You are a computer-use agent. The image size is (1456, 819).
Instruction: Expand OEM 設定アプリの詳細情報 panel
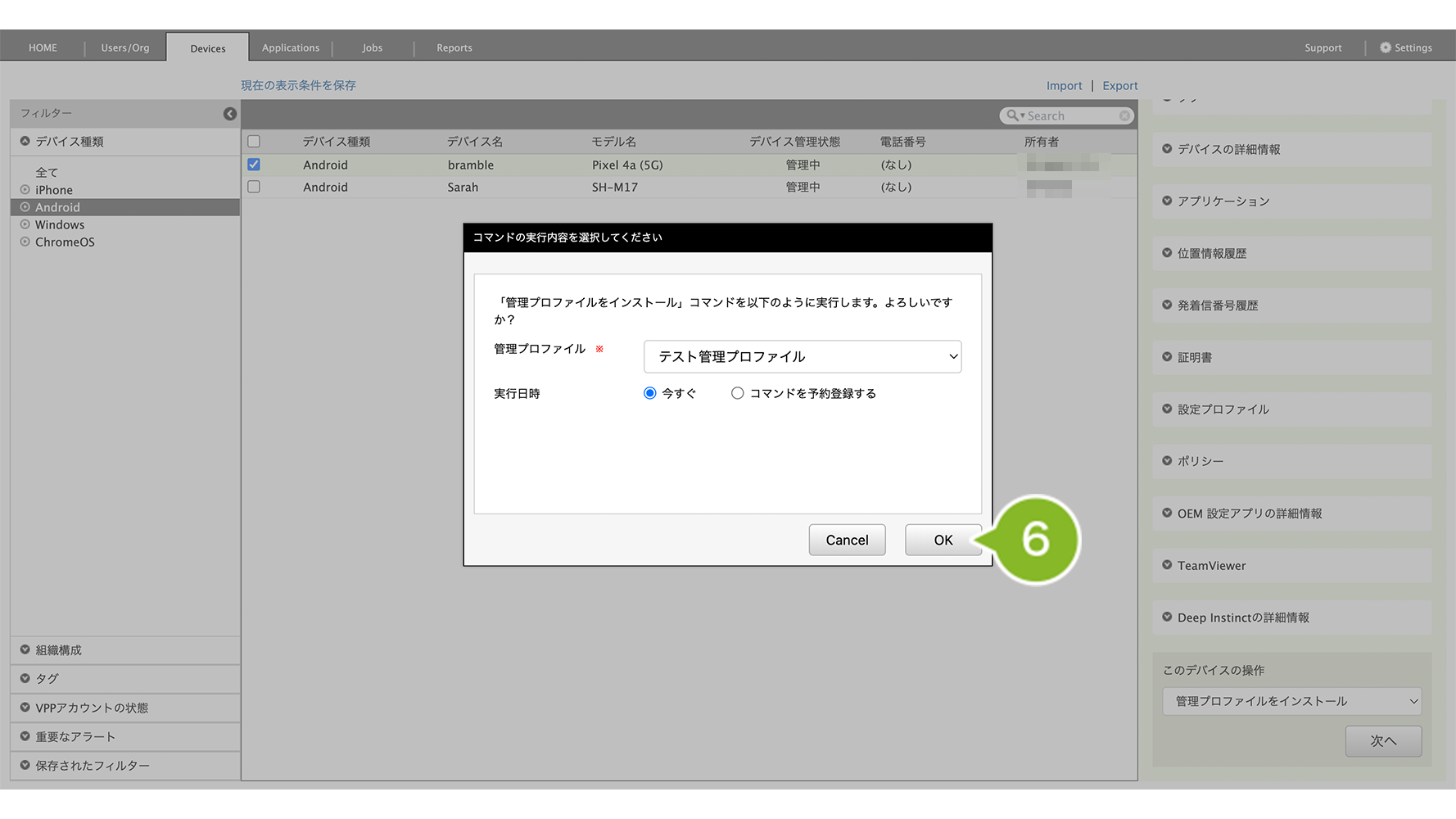(x=1291, y=514)
